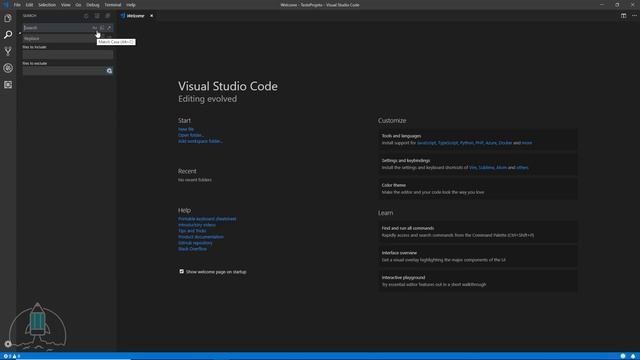Toggle Match Case in search box
This screenshot has width=640, height=360.
pyautogui.click(x=95, y=28)
